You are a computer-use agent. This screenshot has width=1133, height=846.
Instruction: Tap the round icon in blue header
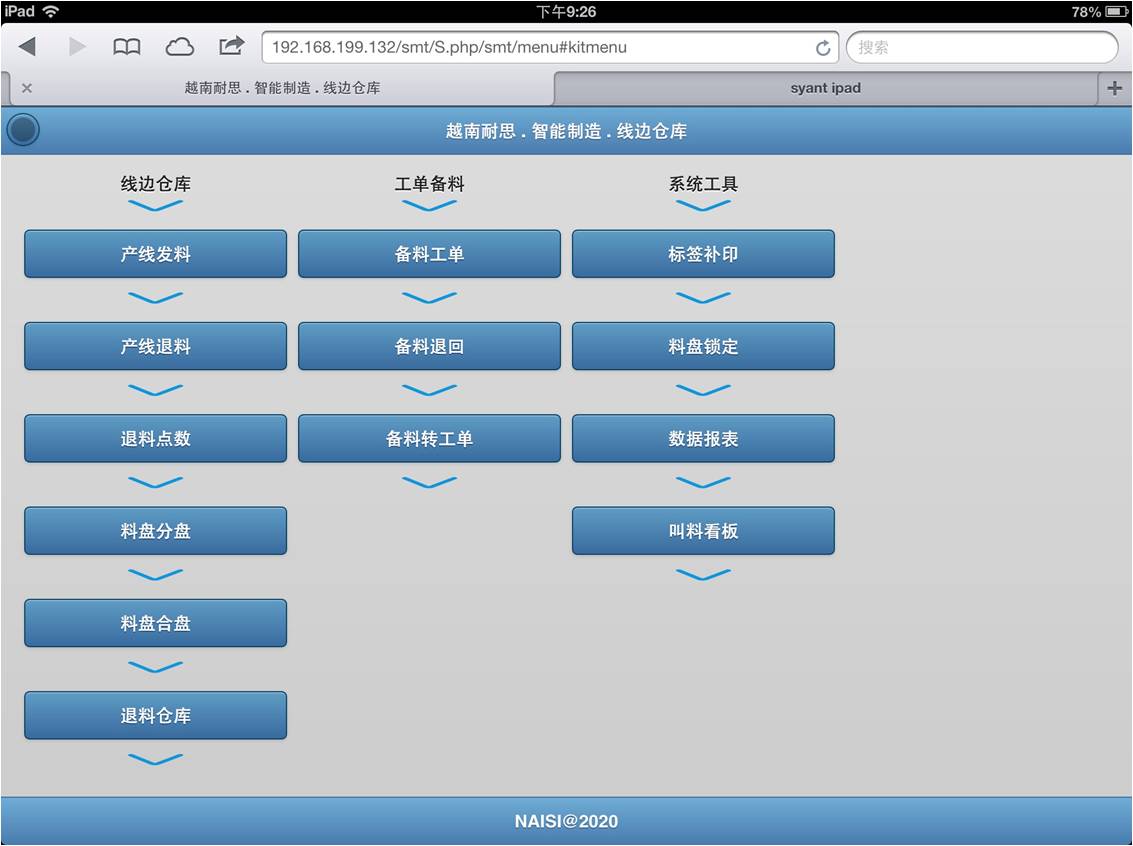22,130
